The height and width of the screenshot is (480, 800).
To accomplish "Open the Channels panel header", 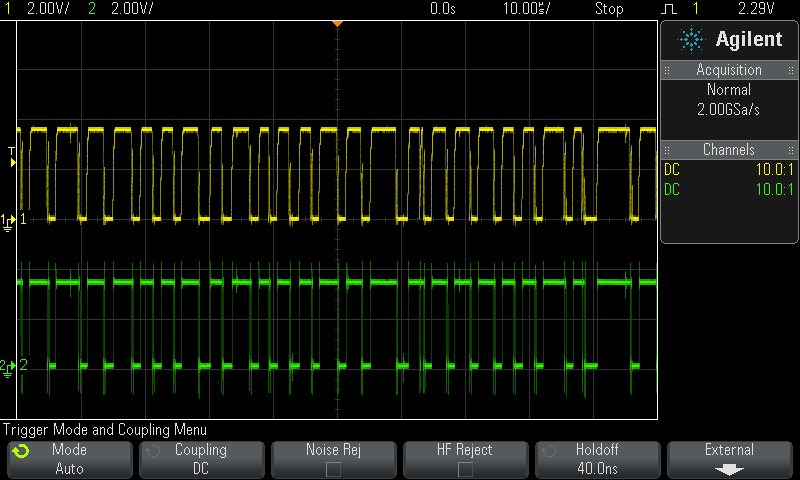I will point(728,150).
